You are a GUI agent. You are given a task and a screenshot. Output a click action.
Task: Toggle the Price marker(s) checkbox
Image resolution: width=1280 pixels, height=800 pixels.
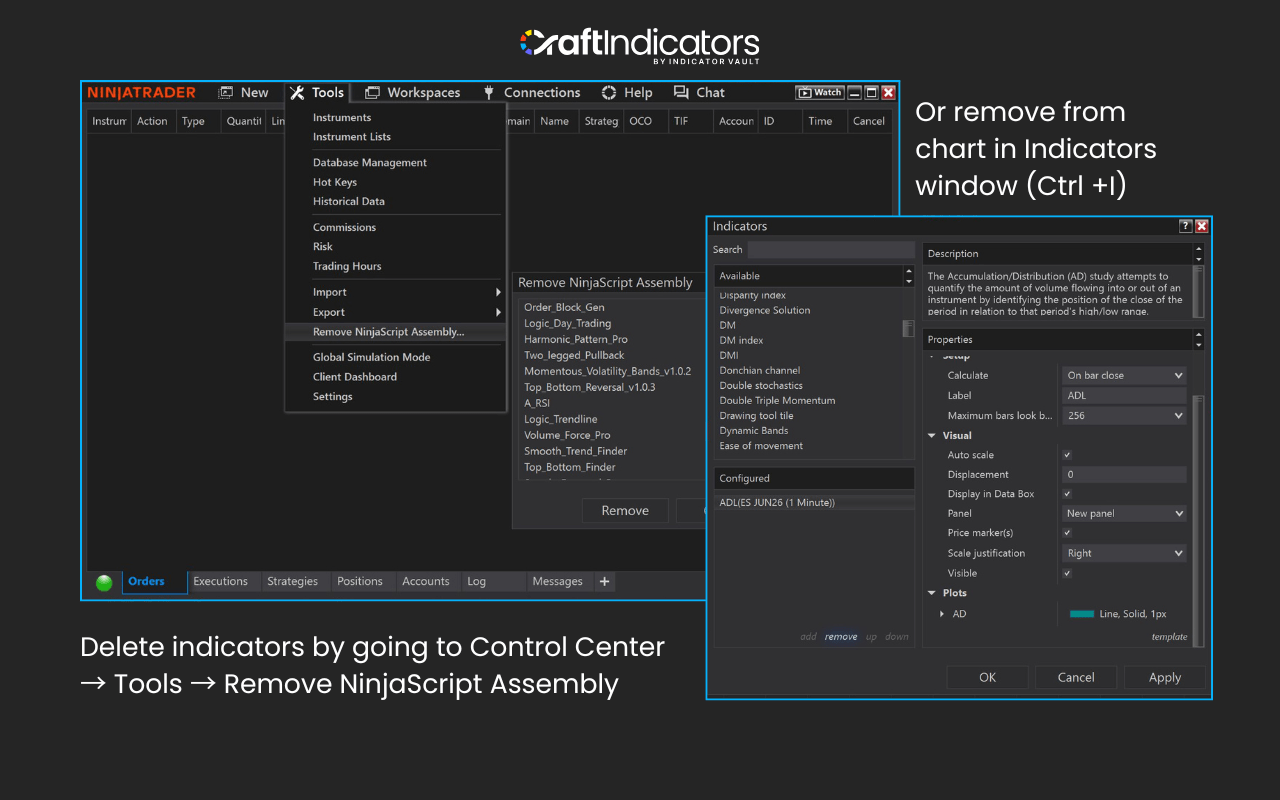[1067, 533]
